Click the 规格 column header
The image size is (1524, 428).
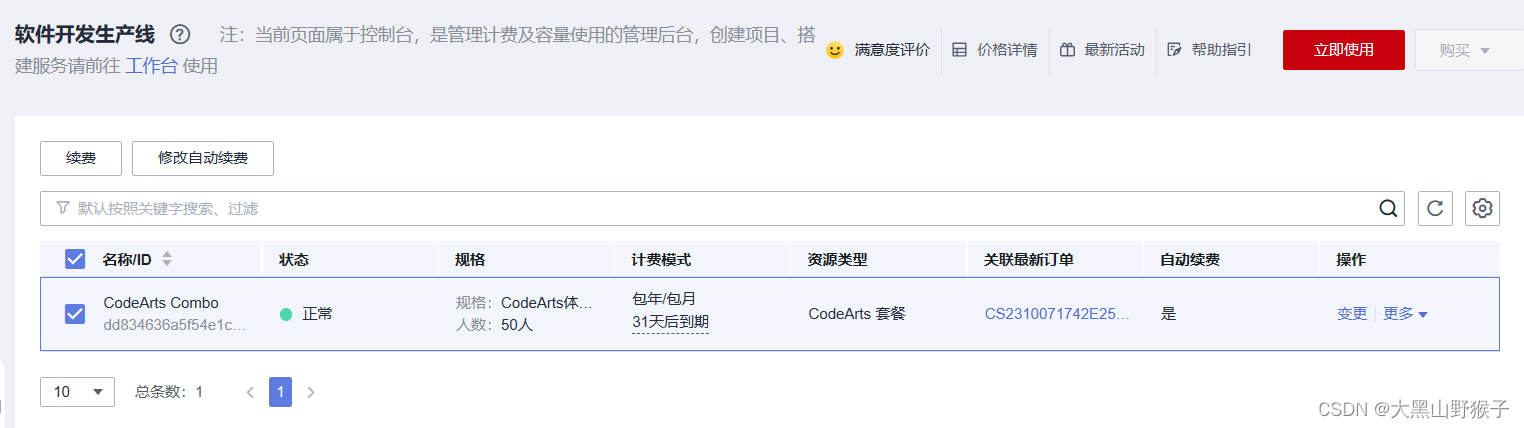[x=470, y=259]
